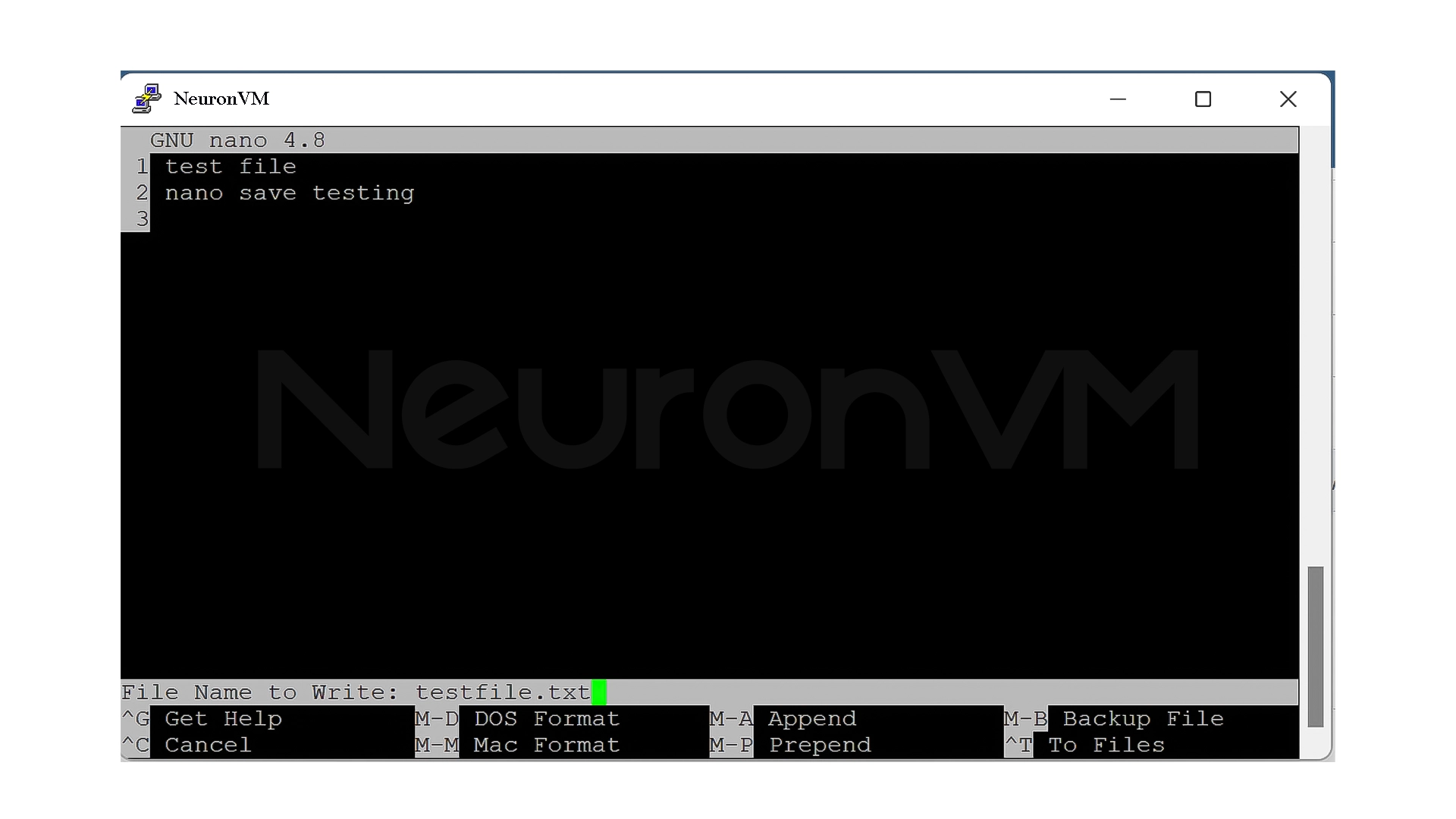The width and height of the screenshot is (1456, 819).
Task: Enable Backup File option
Action: click(x=1142, y=718)
